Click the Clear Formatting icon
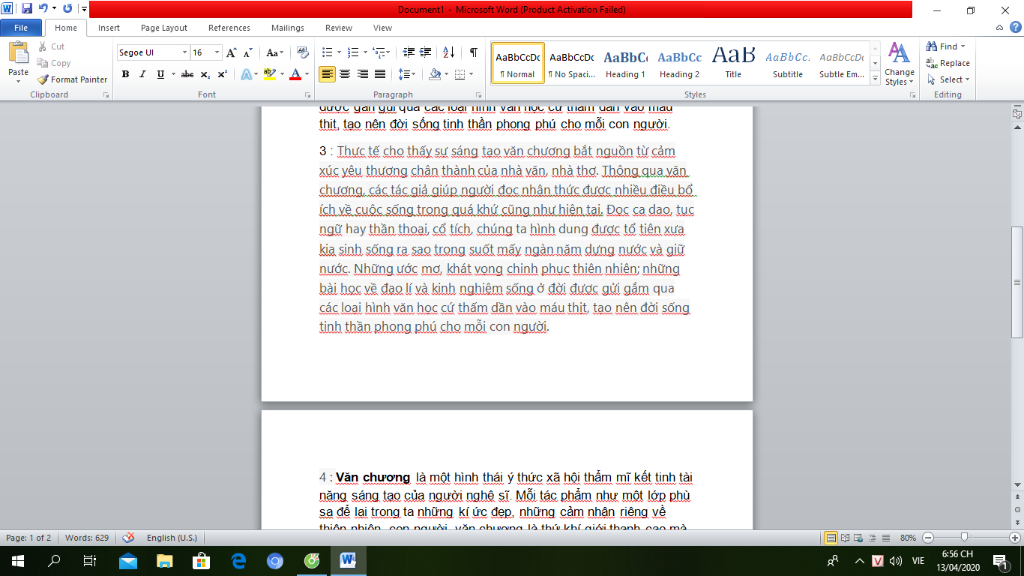Viewport: 1024px width, 576px height. coord(302,53)
